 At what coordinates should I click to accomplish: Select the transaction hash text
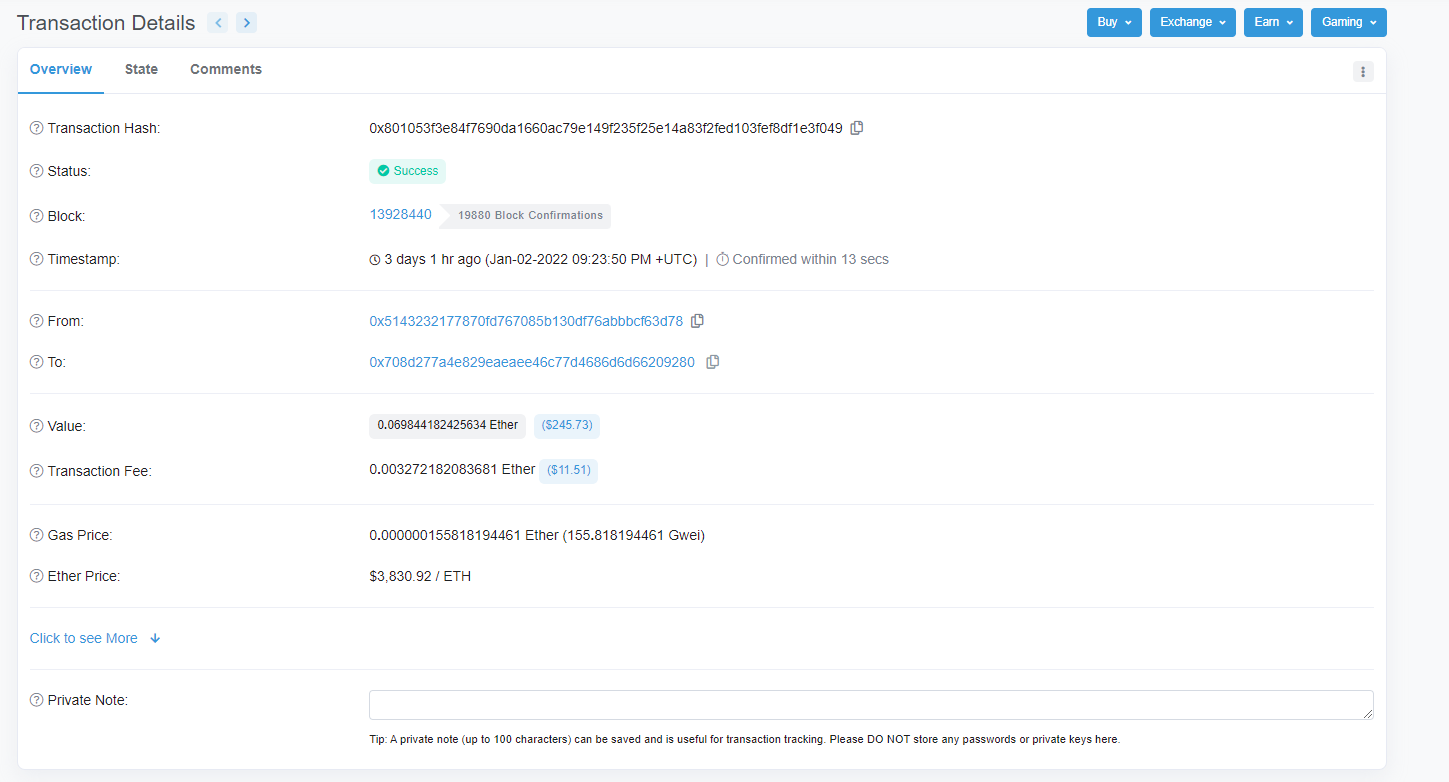coord(606,128)
